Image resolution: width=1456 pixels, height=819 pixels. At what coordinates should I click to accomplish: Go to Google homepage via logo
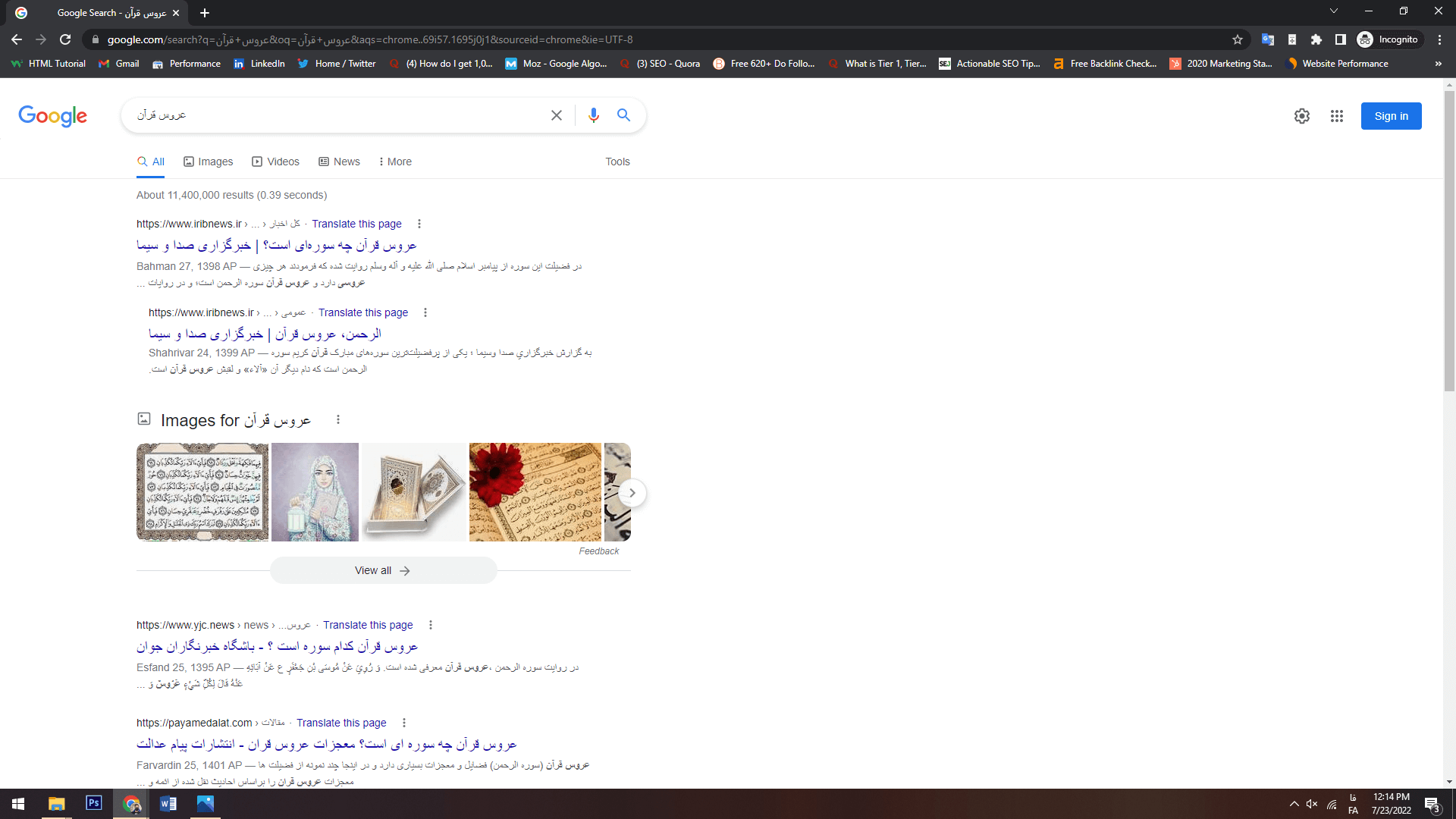click(x=52, y=116)
